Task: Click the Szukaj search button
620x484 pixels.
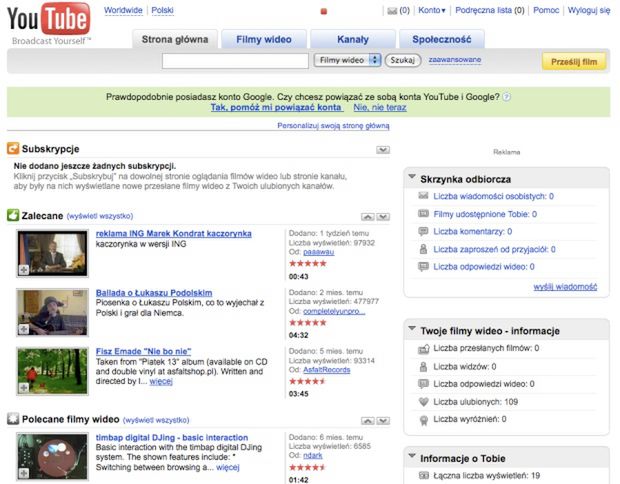Action: (403, 60)
